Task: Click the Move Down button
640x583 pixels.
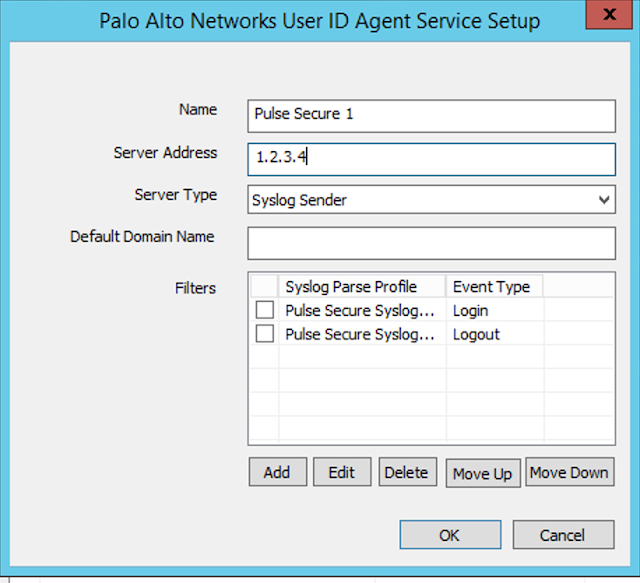Action: tap(570, 472)
